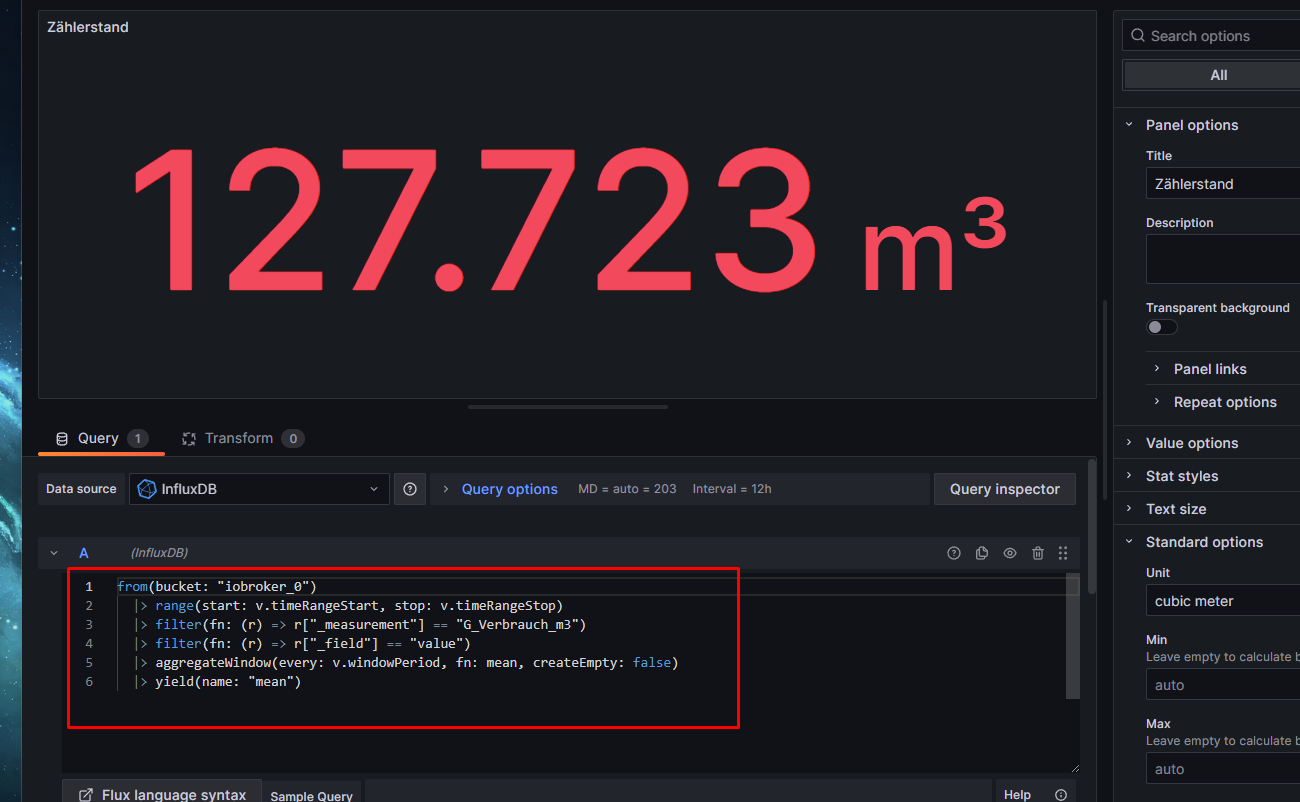Click the code line from(bucket: "iobroker_0")
The width and height of the screenshot is (1300, 802).
point(217,586)
